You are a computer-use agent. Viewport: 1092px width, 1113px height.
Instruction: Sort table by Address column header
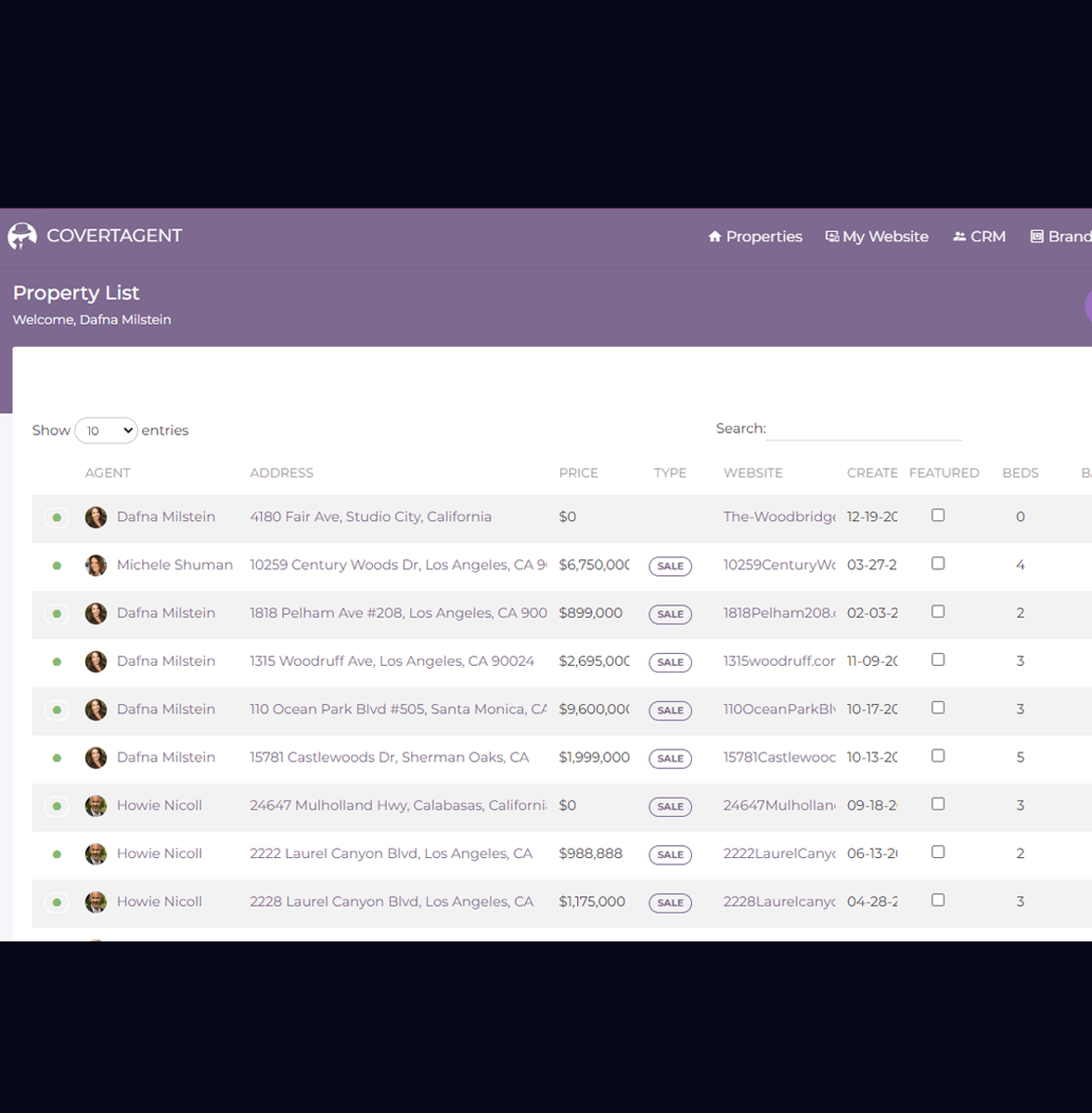(x=281, y=473)
